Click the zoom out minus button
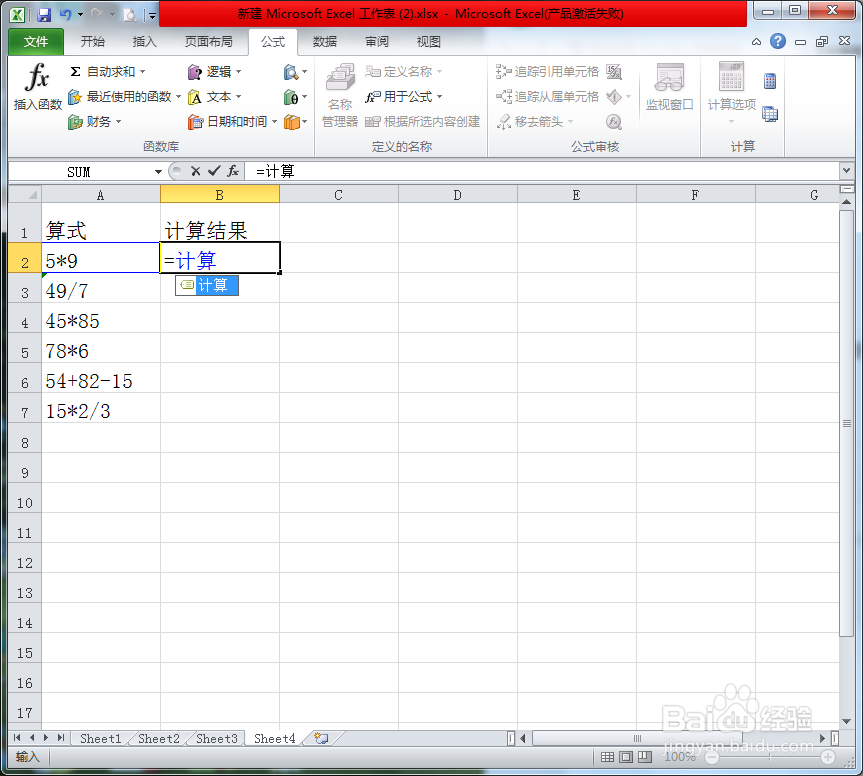Image resolution: width=863 pixels, height=776 pixels. click(x=712, y=758)
